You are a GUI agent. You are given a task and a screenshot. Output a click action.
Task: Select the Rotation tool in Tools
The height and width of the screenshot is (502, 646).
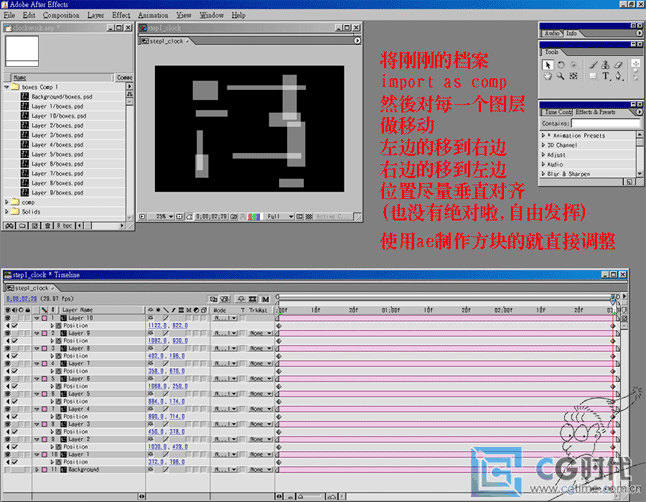(x=561, y=65)
